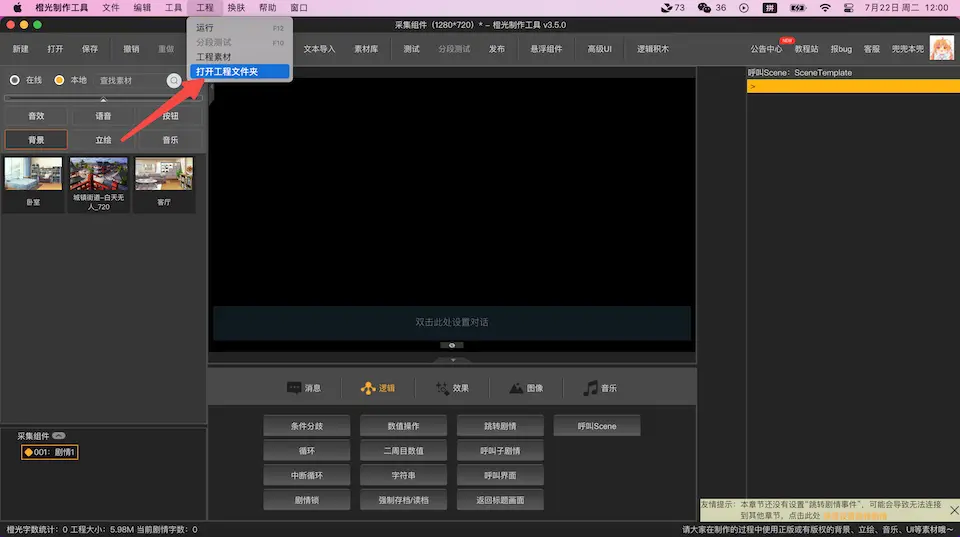Select the 语音 asset category
The width and height of the screenshot is (960, 537).
coord(103,116)
